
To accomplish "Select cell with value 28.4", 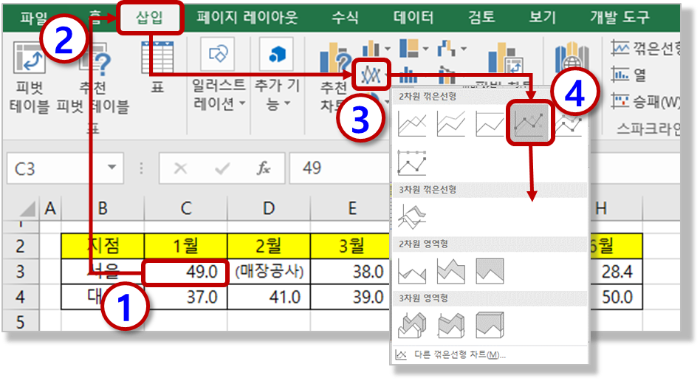I will pyautogui.click(x=616, y=272).
